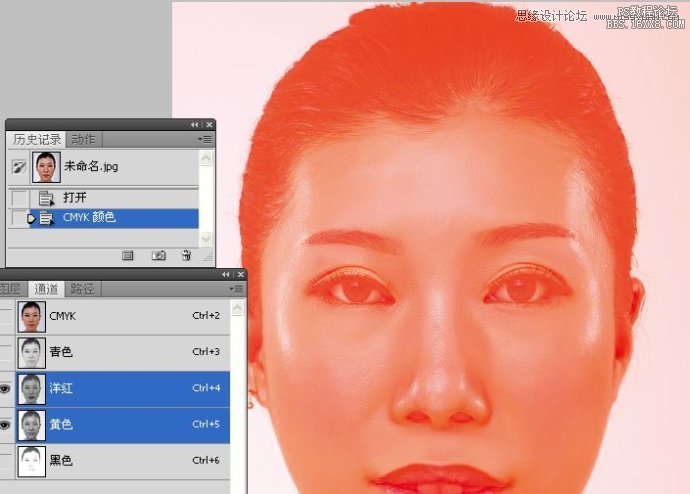Click the CMYK 颜色 history state icon
690x494 pixels.
(45, 217)
